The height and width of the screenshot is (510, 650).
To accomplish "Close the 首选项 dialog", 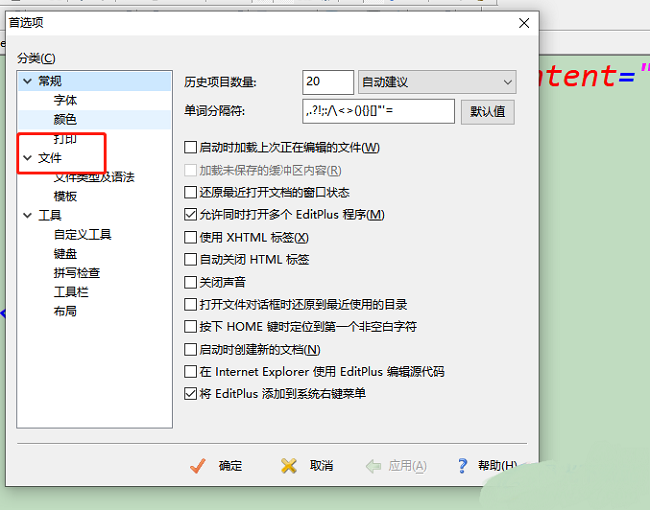I will click(524, 23).
